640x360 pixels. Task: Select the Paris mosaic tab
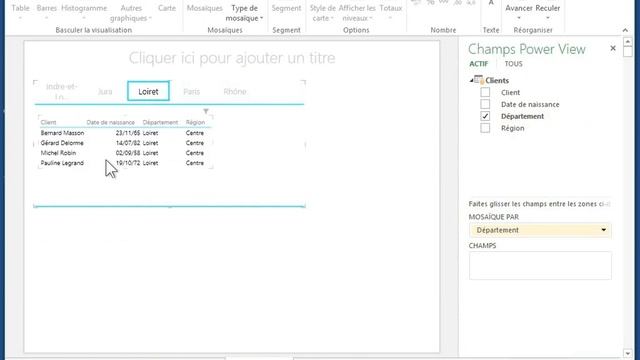tap(191, 91)
